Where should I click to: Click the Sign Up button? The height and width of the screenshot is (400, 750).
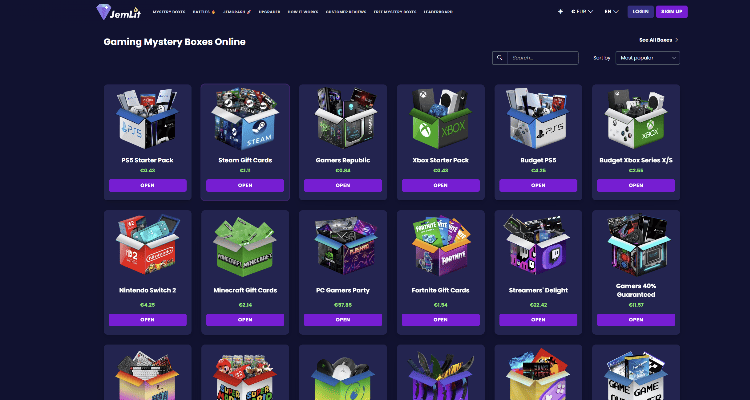pyautogui.click(x=672, y=11)
